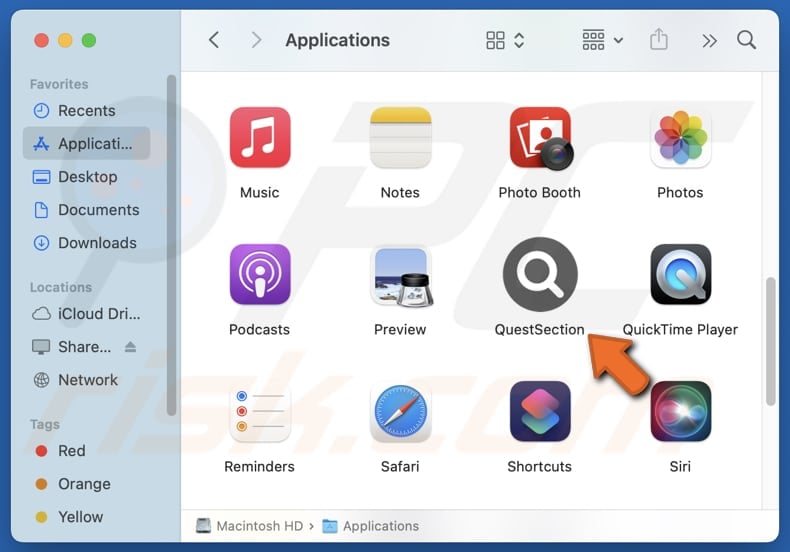Screen dimensions: 790x552
Task: Click the sidebar vertical scrollbar
Action: (171, 245)
